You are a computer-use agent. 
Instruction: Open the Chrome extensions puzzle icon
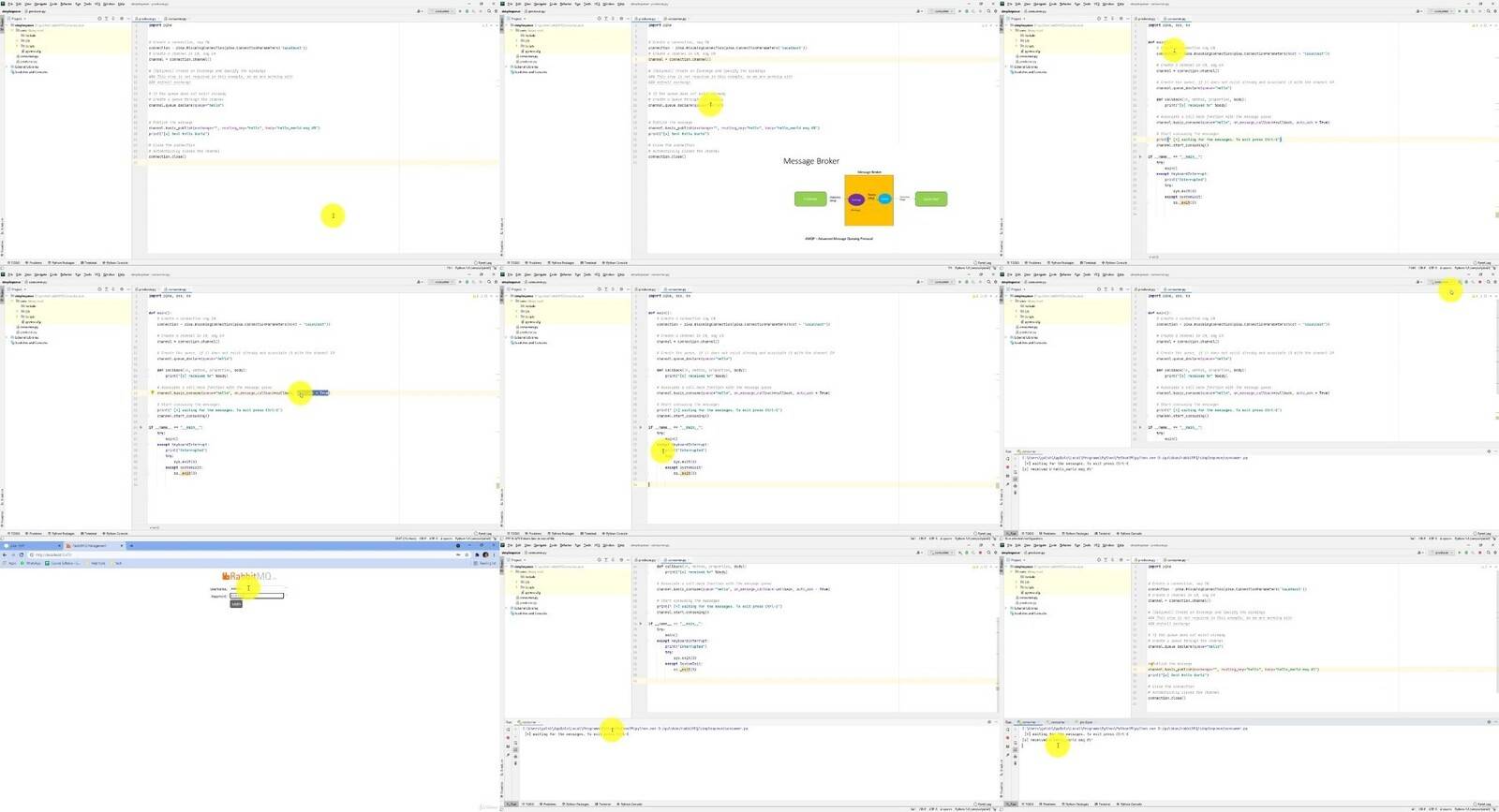[x=477, y=554]
